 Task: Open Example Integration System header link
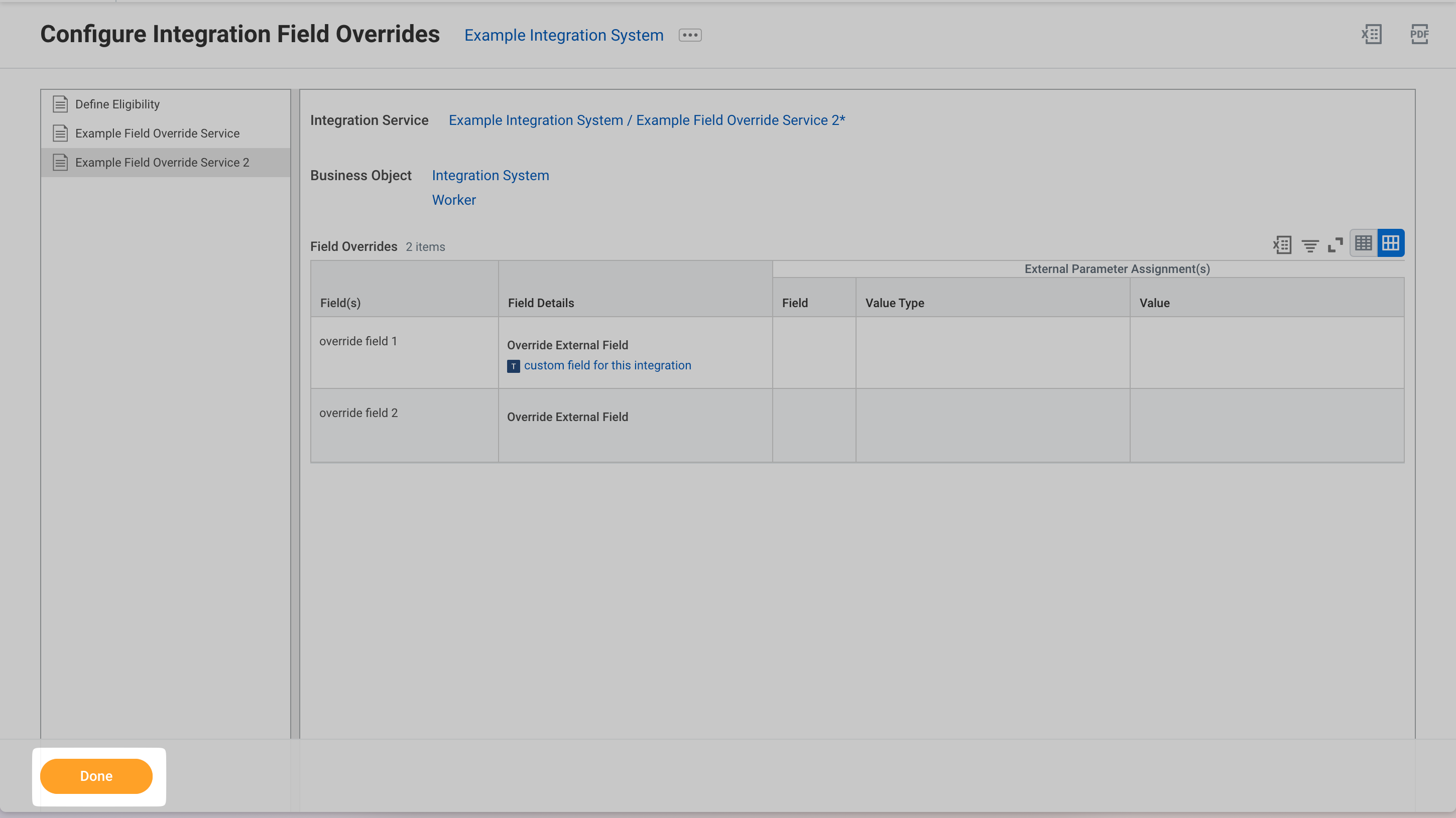563,35
